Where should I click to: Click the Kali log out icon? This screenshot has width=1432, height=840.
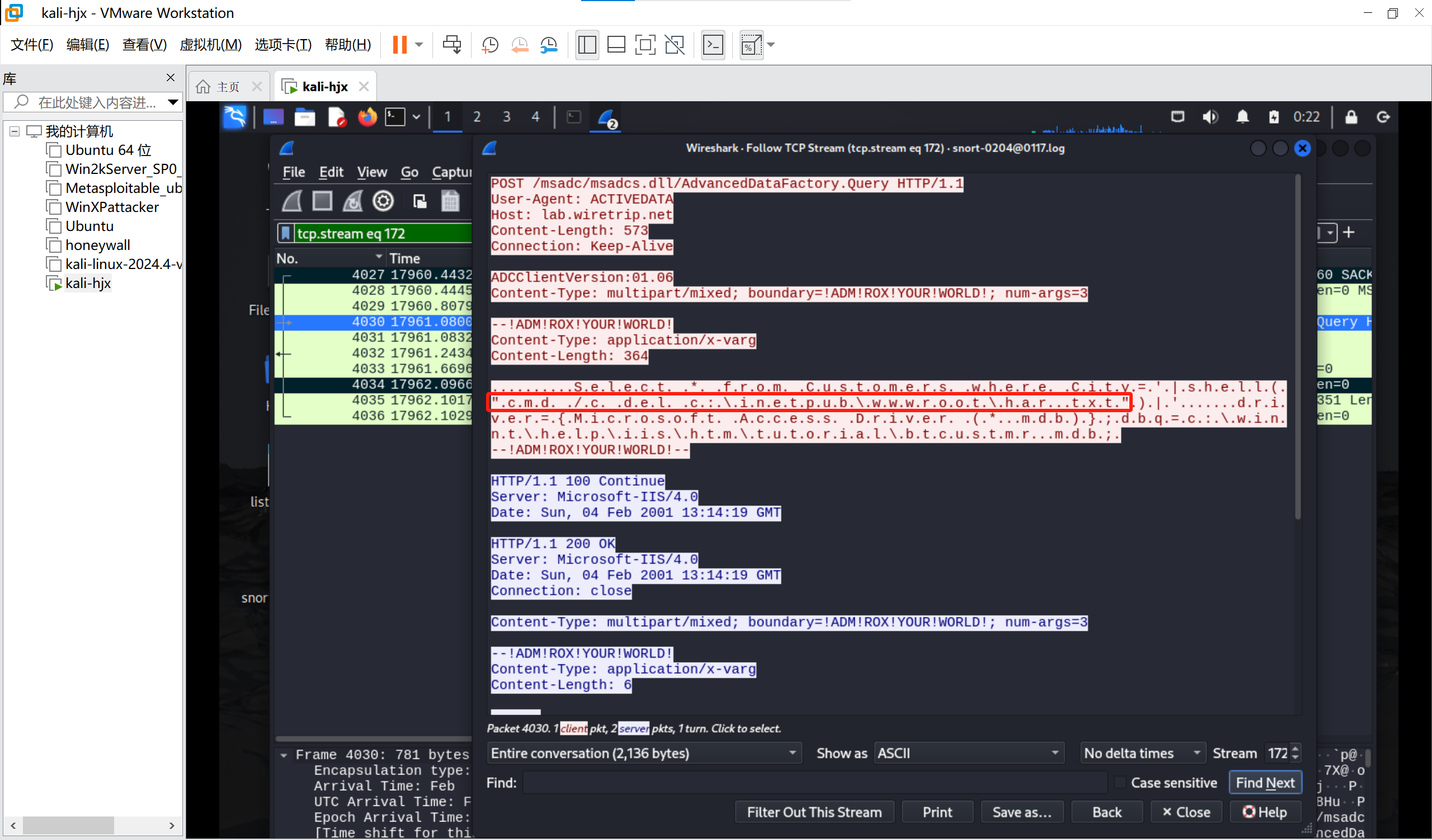click(x=1383, y=117)
